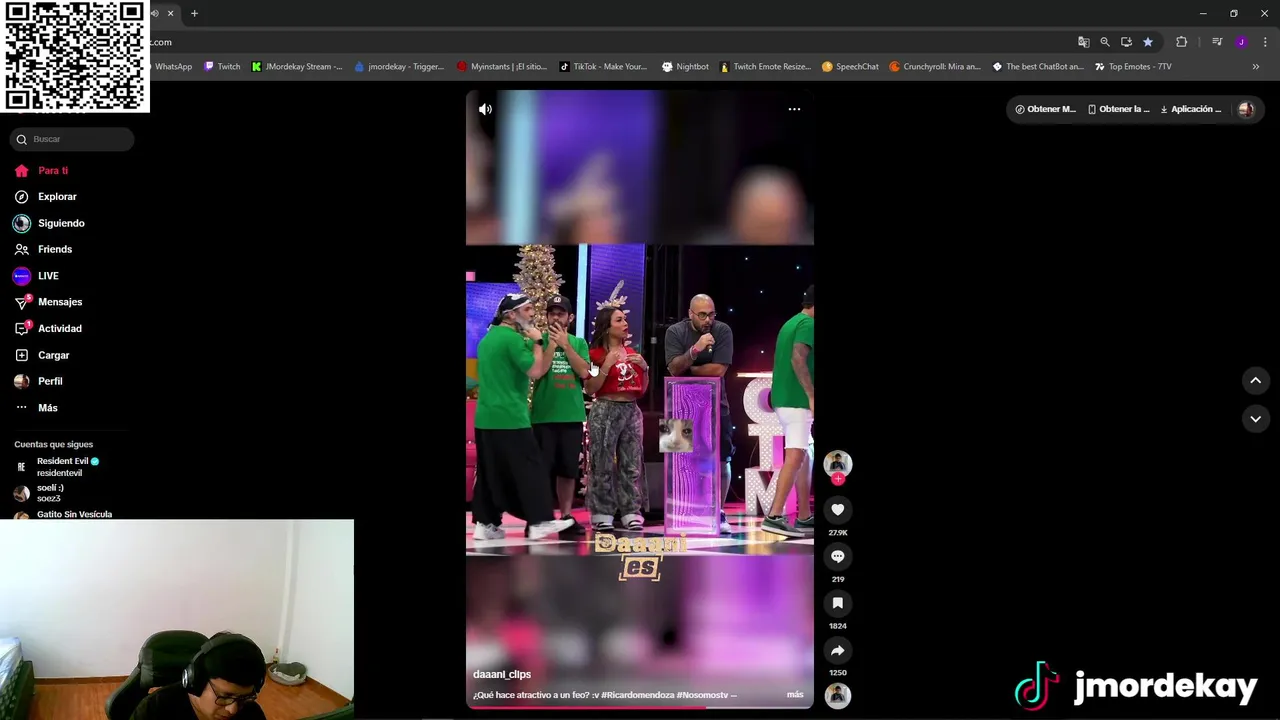Screen dimensions: 1280x720
Task: Click the video to pause playback
Action: click(640, 400)
